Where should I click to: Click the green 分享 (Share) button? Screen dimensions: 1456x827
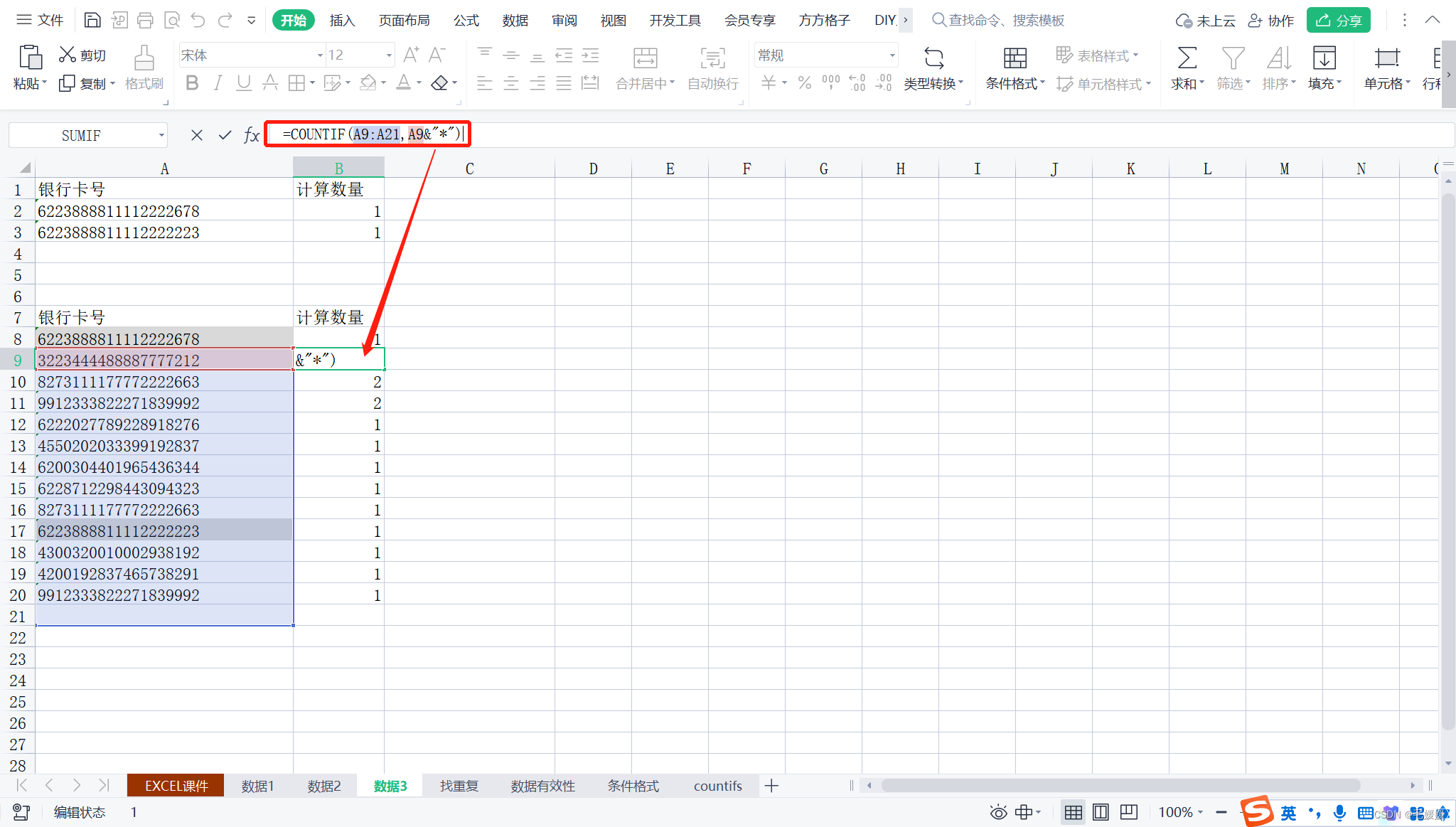pyautogui.click(x=1338, y=20)
